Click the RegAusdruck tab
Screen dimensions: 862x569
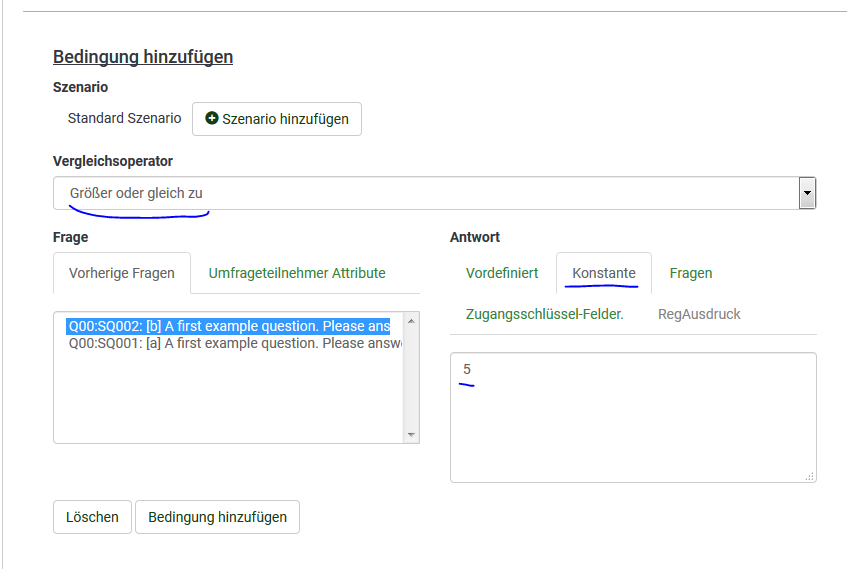point(698,314)
